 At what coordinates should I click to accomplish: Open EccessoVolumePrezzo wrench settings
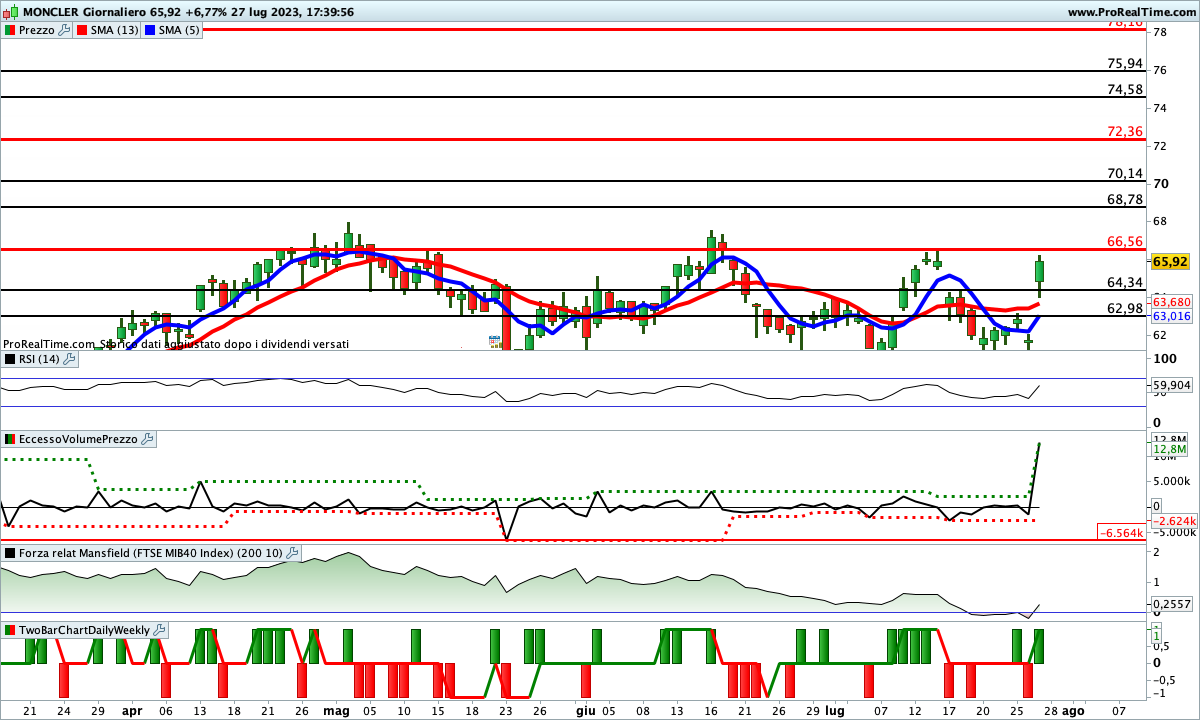(148, 439)
